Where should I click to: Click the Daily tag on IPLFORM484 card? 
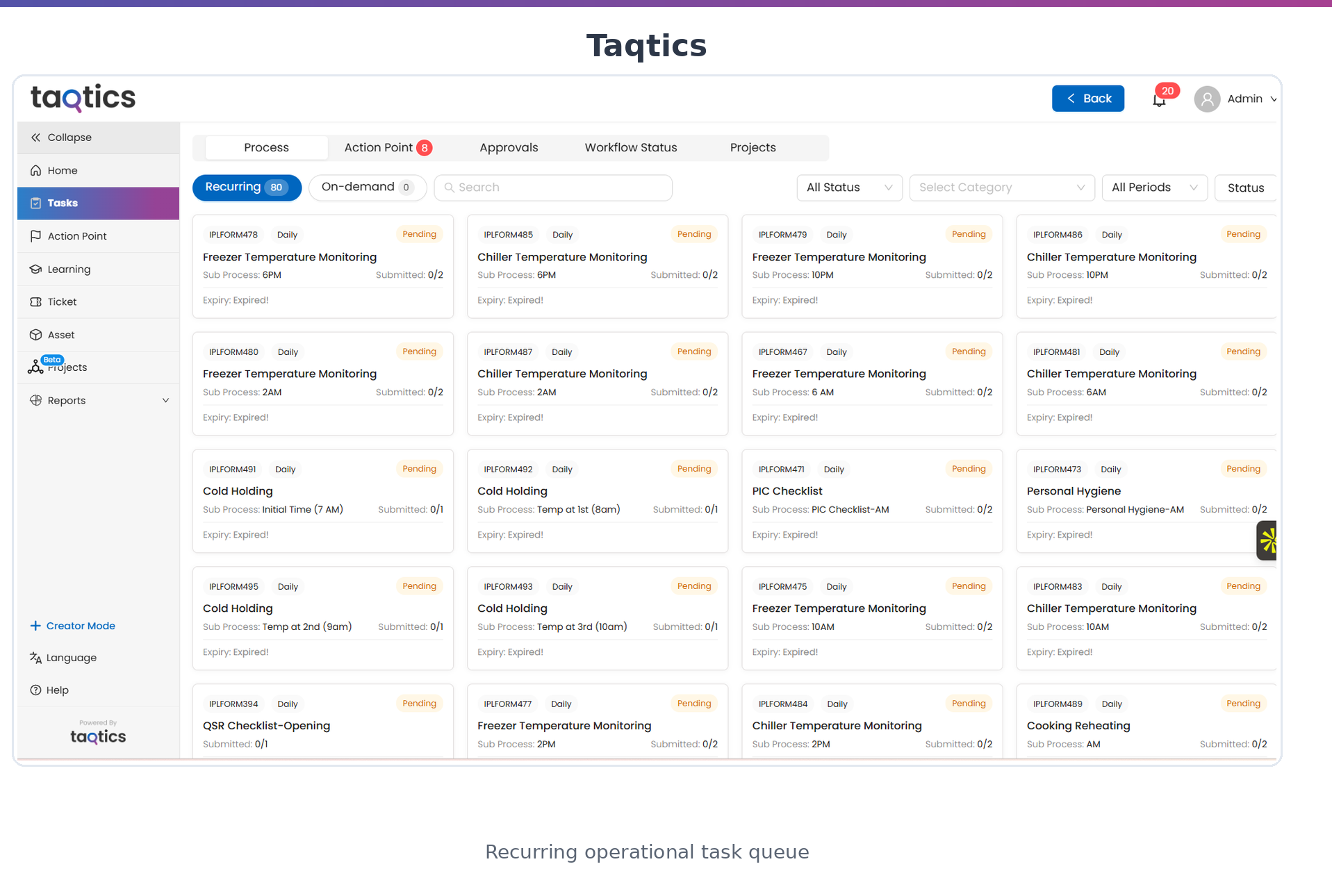click(x=837, y=704)
